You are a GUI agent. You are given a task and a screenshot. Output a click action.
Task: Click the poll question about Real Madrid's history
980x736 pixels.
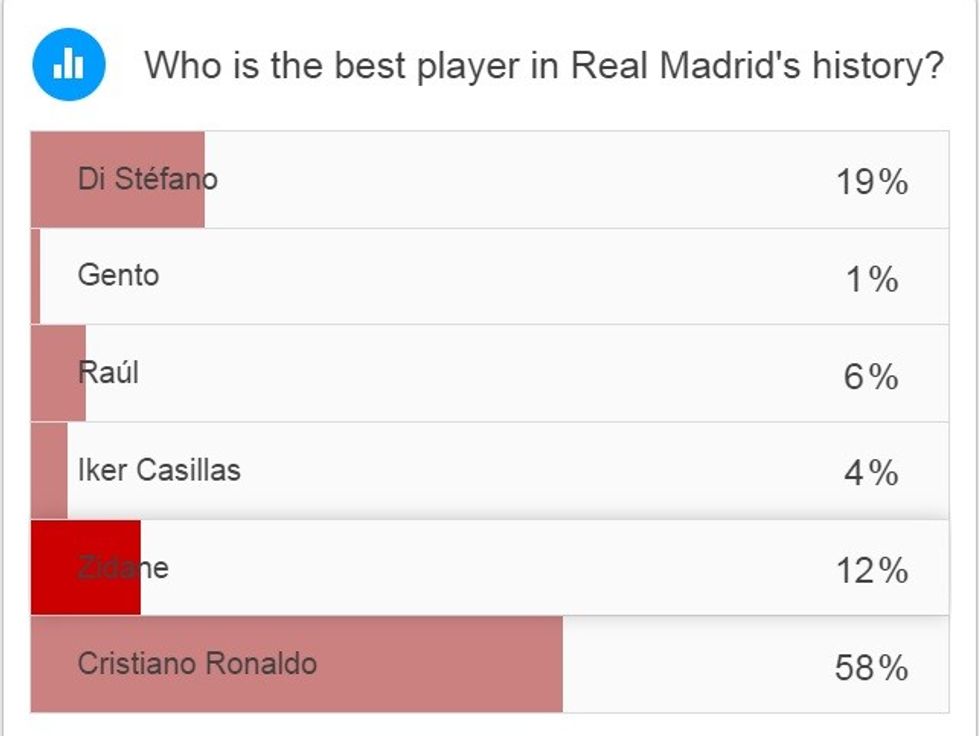(x=544, y=66)
